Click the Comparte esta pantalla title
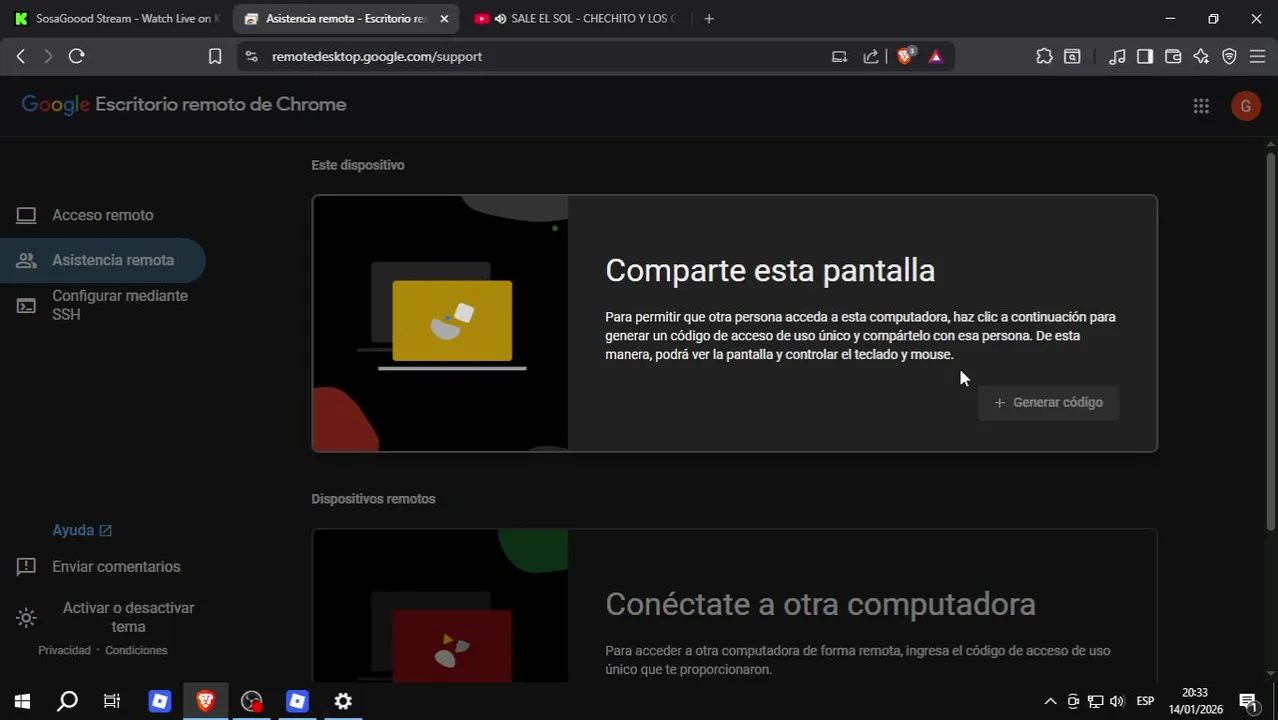This screenshot has height=720, width=1278. click(770, 270)
